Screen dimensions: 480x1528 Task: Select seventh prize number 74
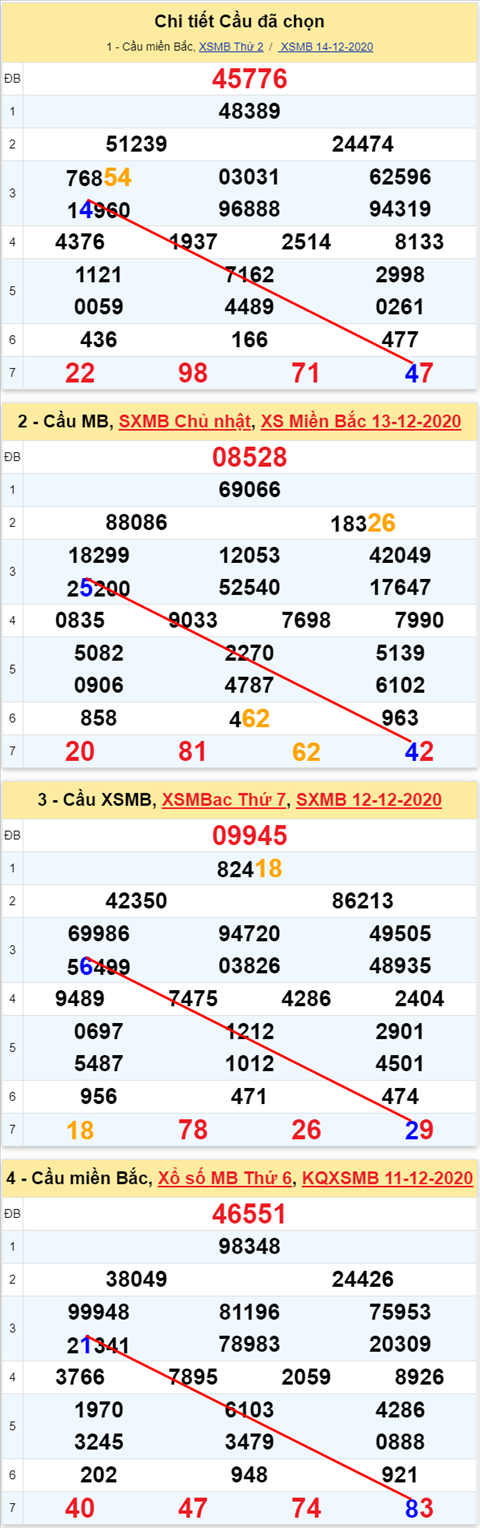(306, 1507)
